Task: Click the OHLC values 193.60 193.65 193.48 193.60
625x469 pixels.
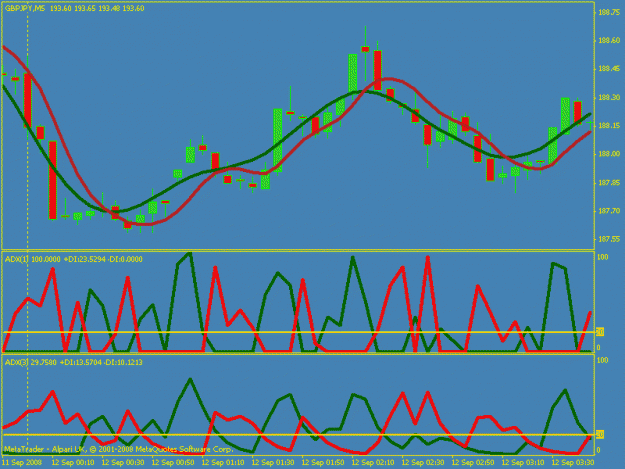Action: [97, 8]
